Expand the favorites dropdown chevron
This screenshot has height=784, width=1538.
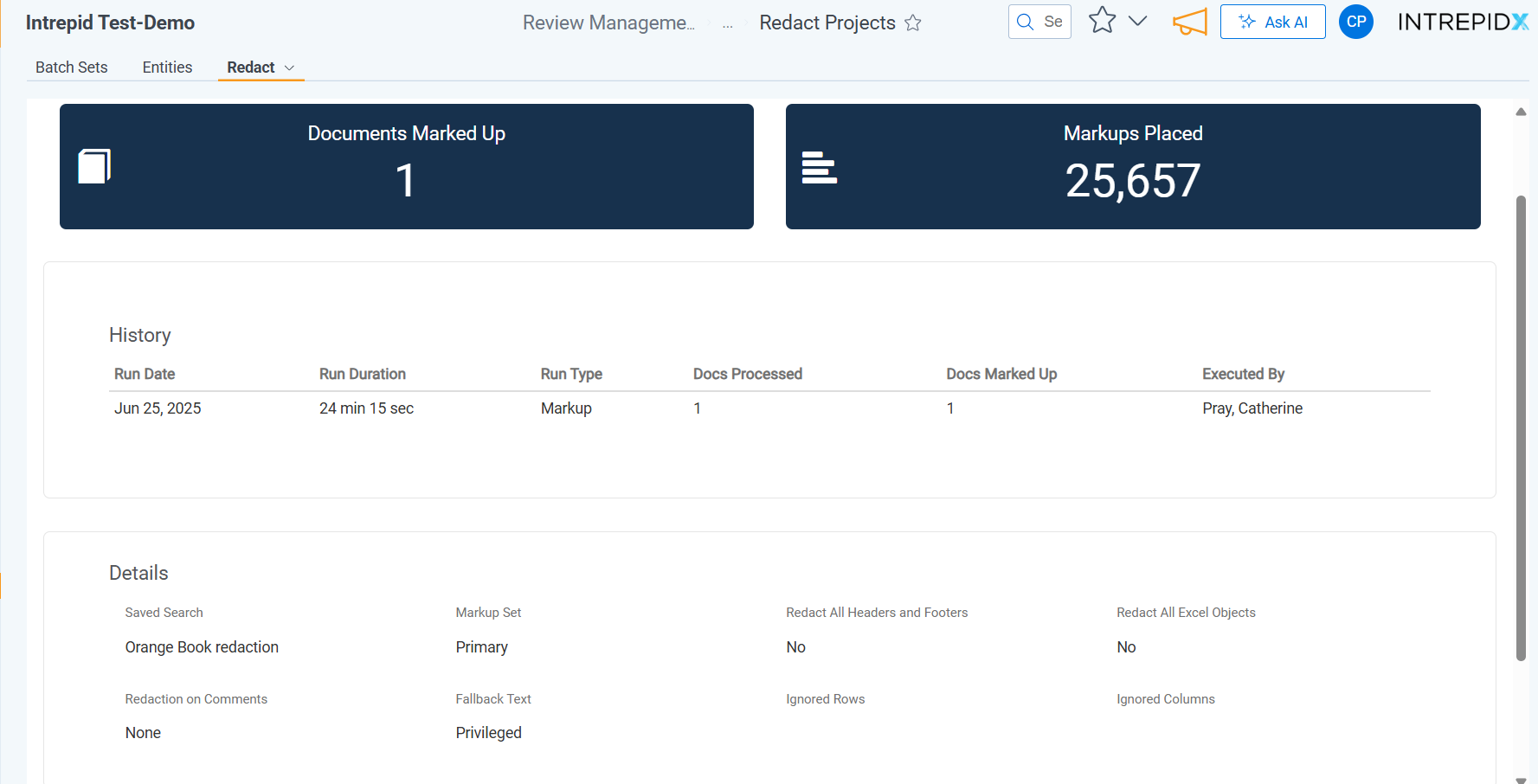click(1138, 22)
